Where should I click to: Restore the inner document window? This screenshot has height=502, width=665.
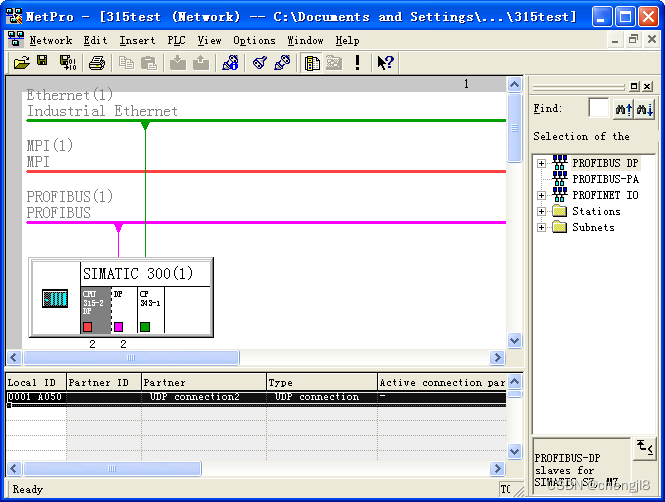[x=633, y=40]
